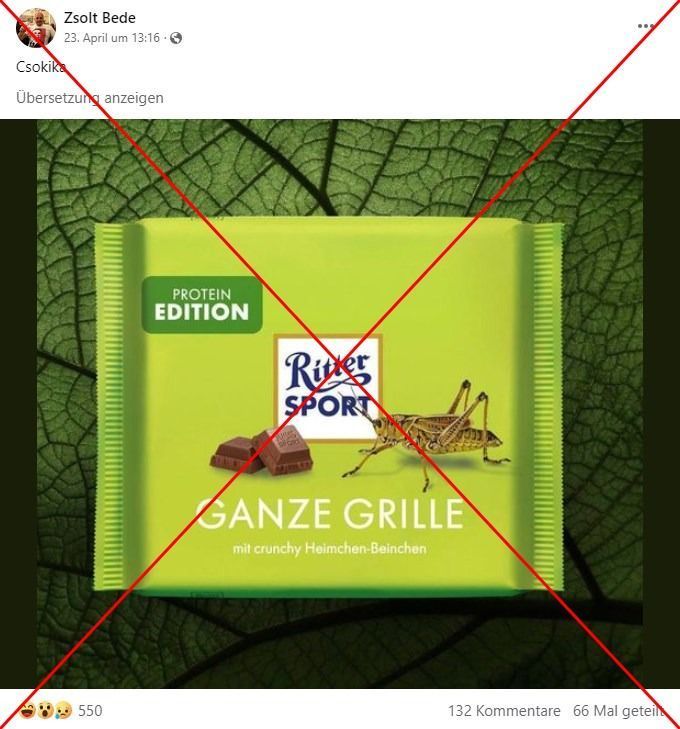The image size is (680, 729).
Task: Click the laughing reaction emoji
Action: [x=28, y=710]
